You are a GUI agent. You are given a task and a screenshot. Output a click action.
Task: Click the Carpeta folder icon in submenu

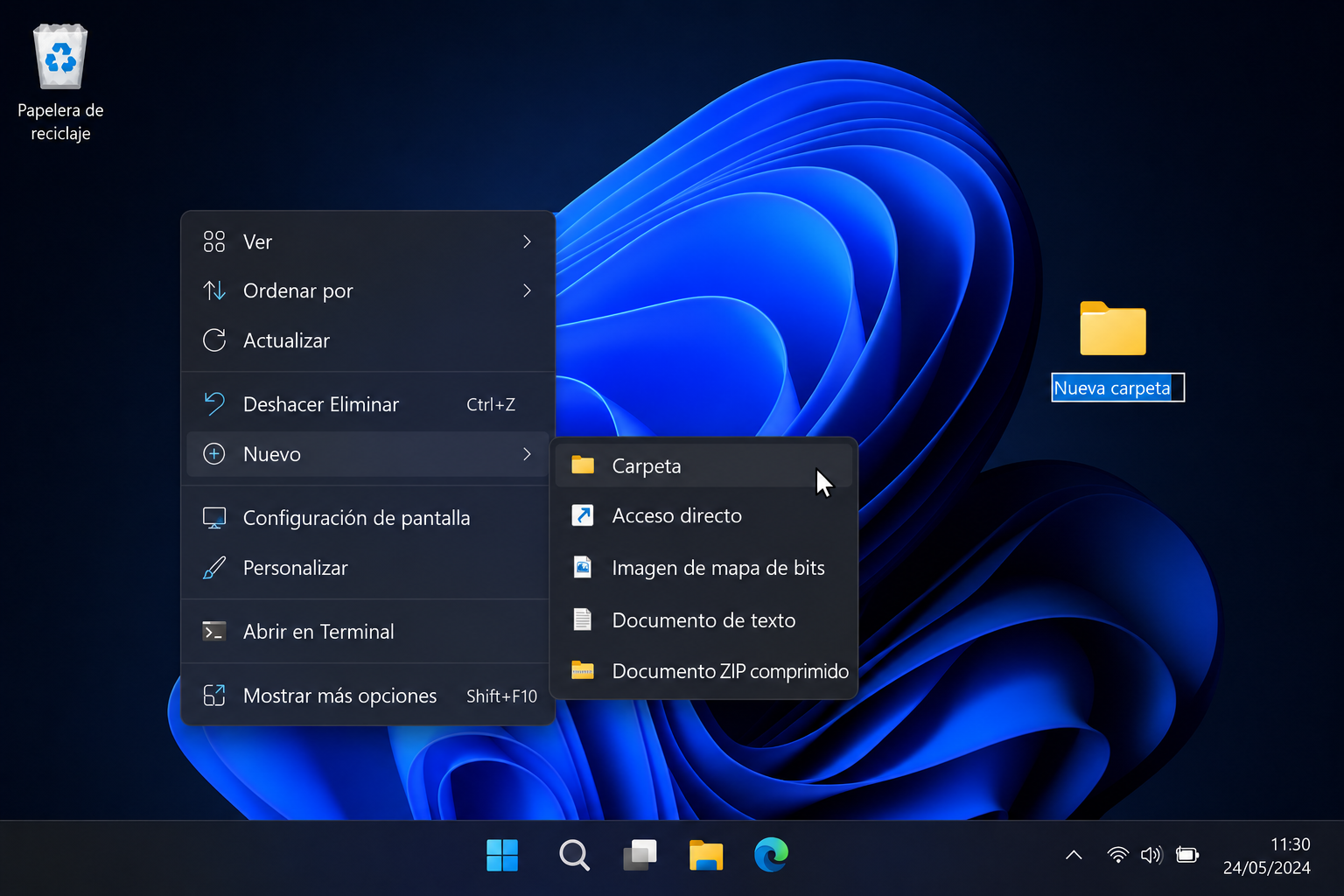point(583,465)
